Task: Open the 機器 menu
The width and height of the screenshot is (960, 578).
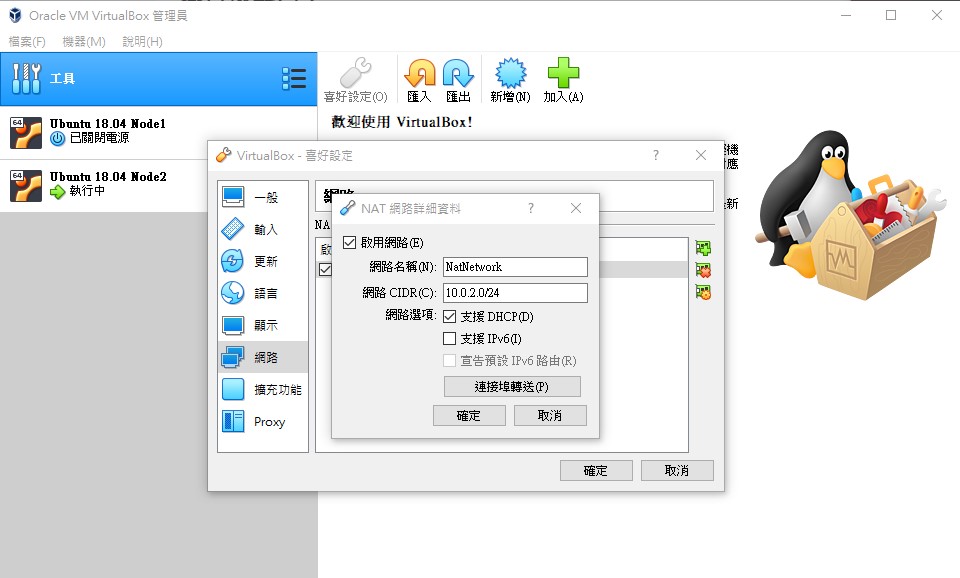Action: pyautogui.click(x=83, y=42)
